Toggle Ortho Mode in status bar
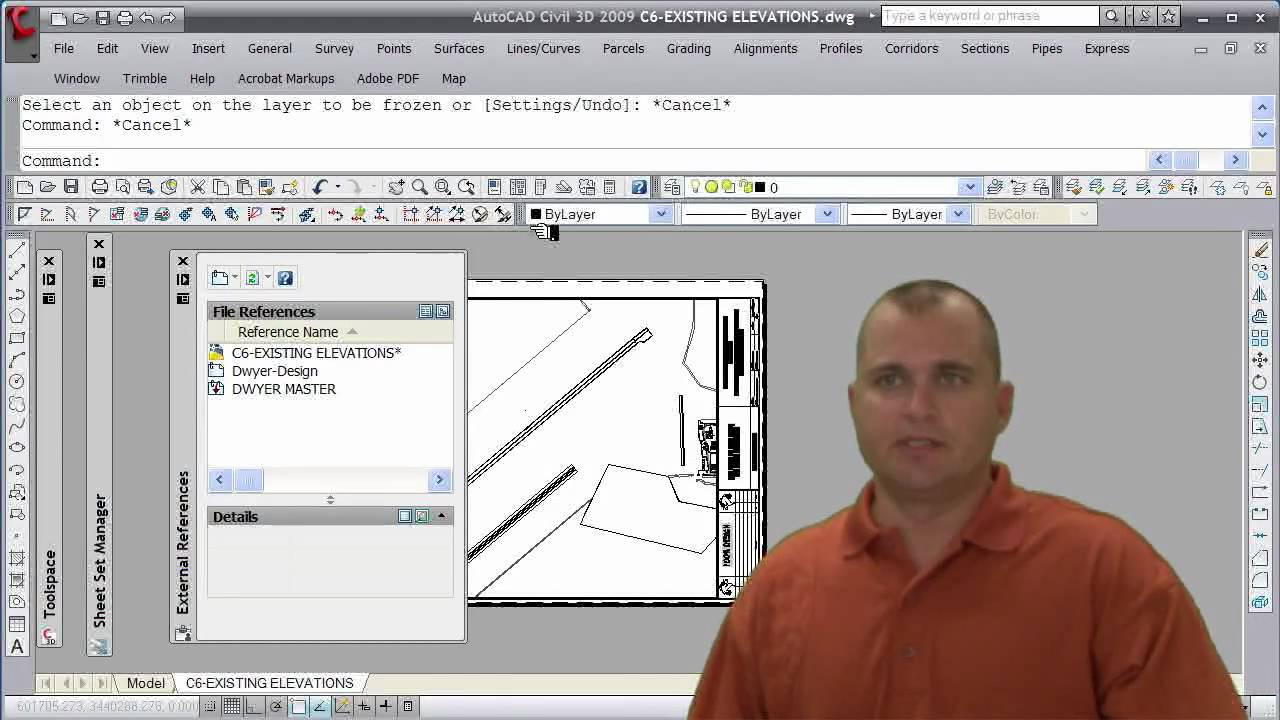Image resolution: width=1280 pixels, height=720 pixels. (x=253, y=706)
